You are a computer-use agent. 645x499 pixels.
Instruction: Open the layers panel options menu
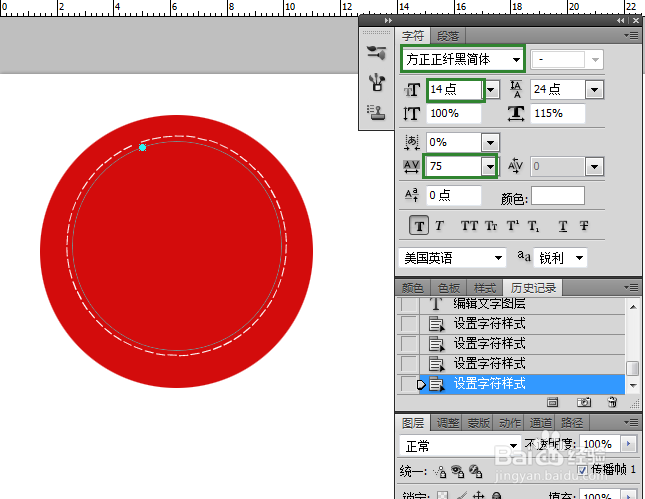pyautogui.click(x=631, y=422)
